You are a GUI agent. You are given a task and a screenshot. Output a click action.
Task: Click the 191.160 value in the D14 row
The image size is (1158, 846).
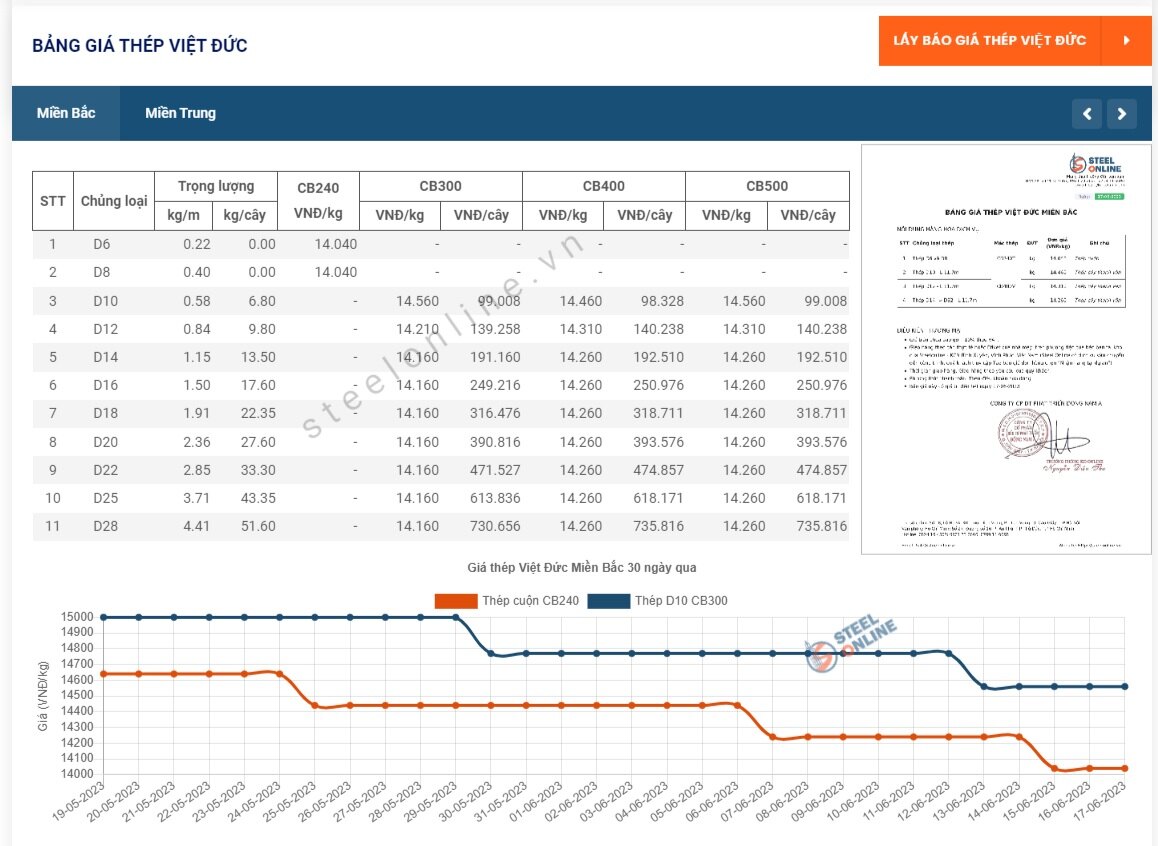tap(496, 357)
